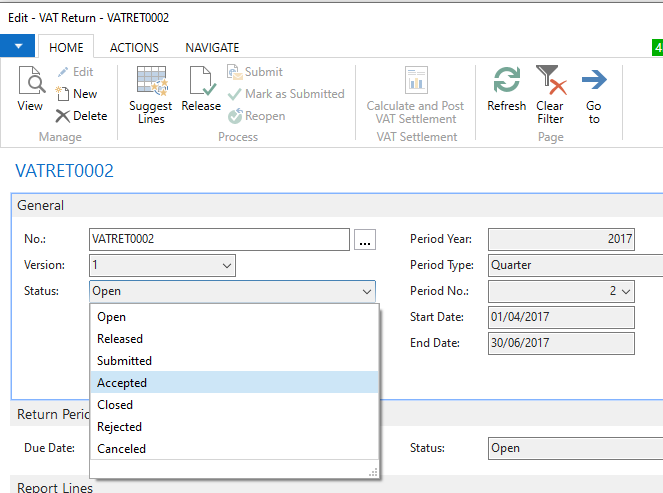663x493 pixels.
Task: Pick Submitted in the dropdown list
Action: pos(125,361)
